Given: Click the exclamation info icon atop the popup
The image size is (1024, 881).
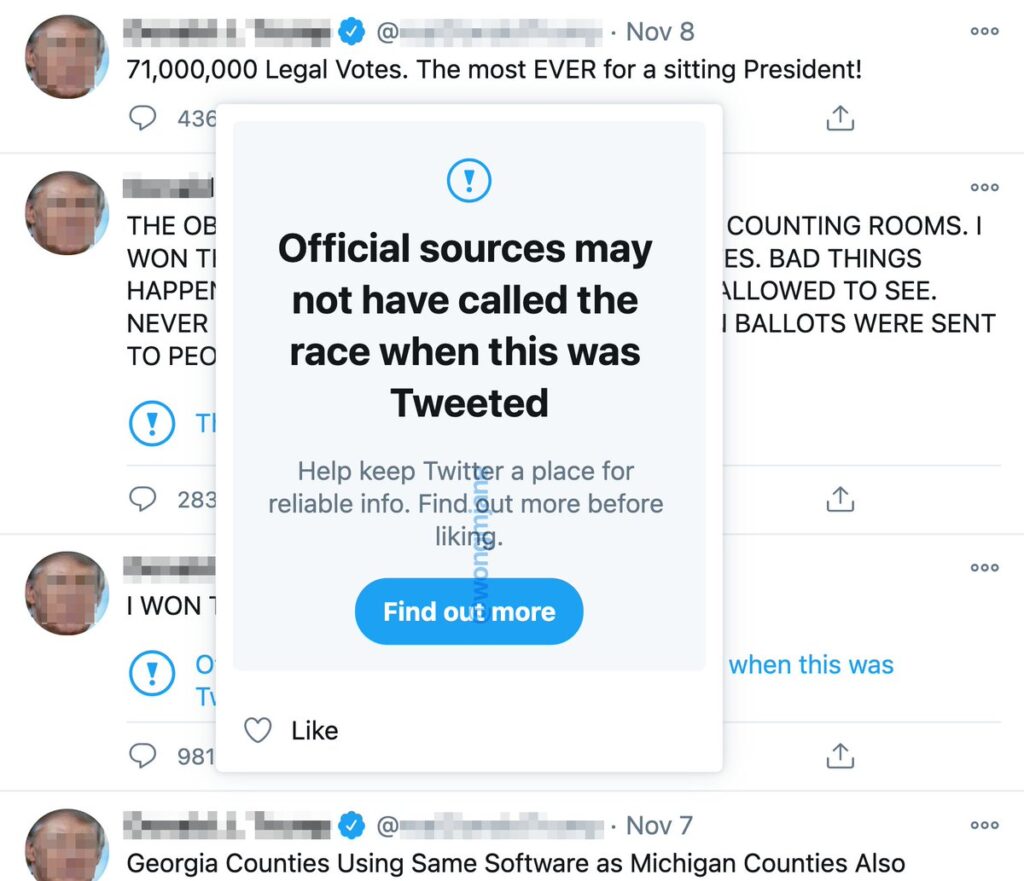Looking at the screenshot, I should click(468, 181).
